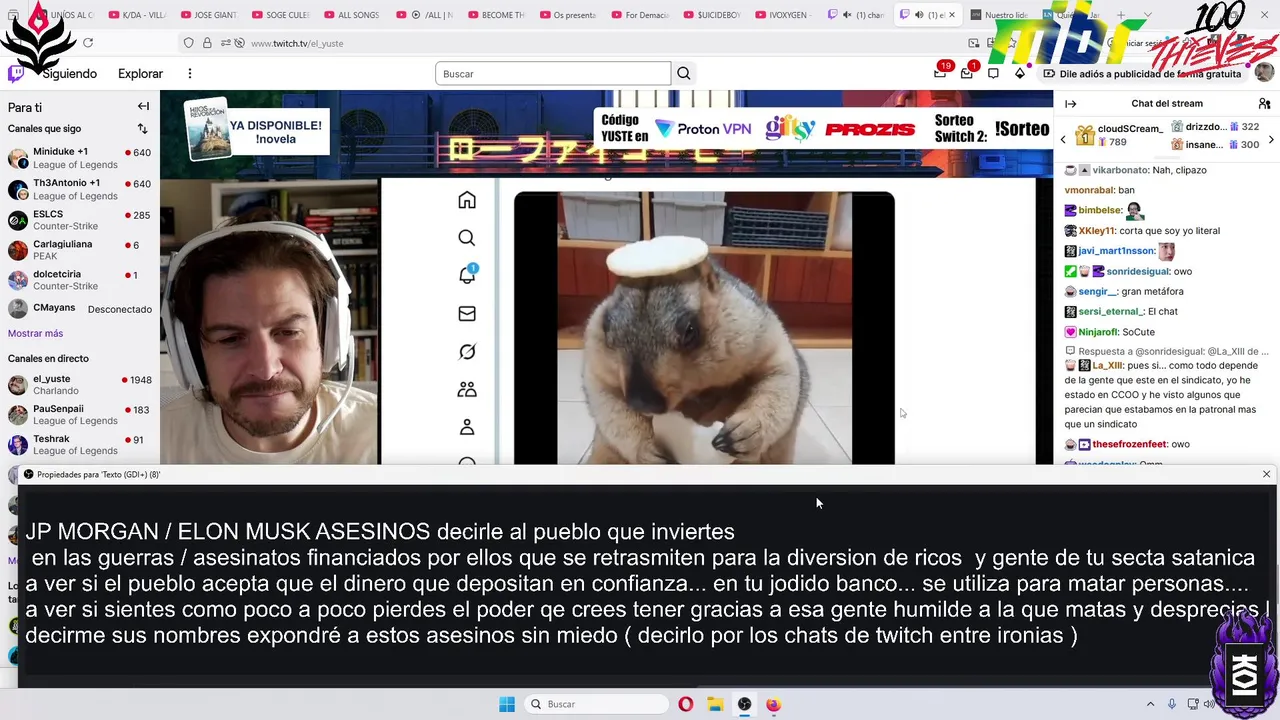The height and width of the screenshot is (720, 1280).
Task: Reload page with browser refresh icon
Action: click(x=88, y=43)
